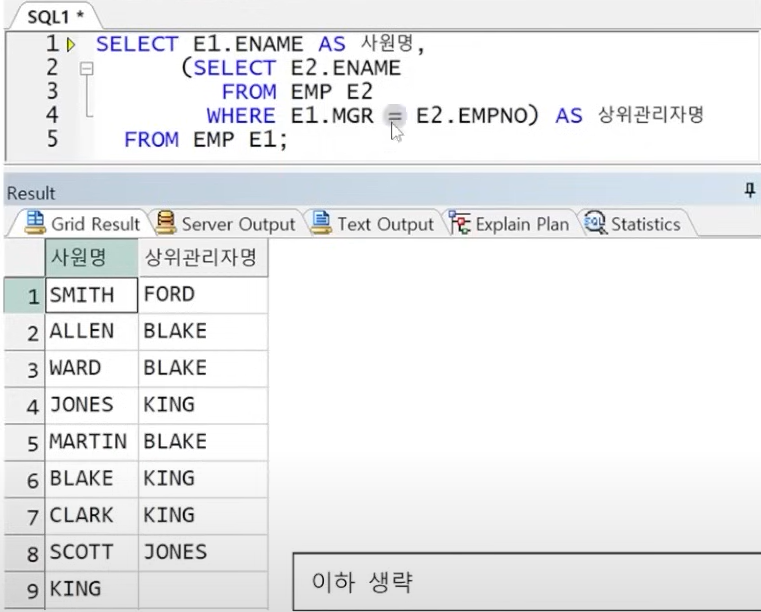The image size is (761, 612).
Task: Click the execution marker arrow on line 1
Action: tap(71, 45)
